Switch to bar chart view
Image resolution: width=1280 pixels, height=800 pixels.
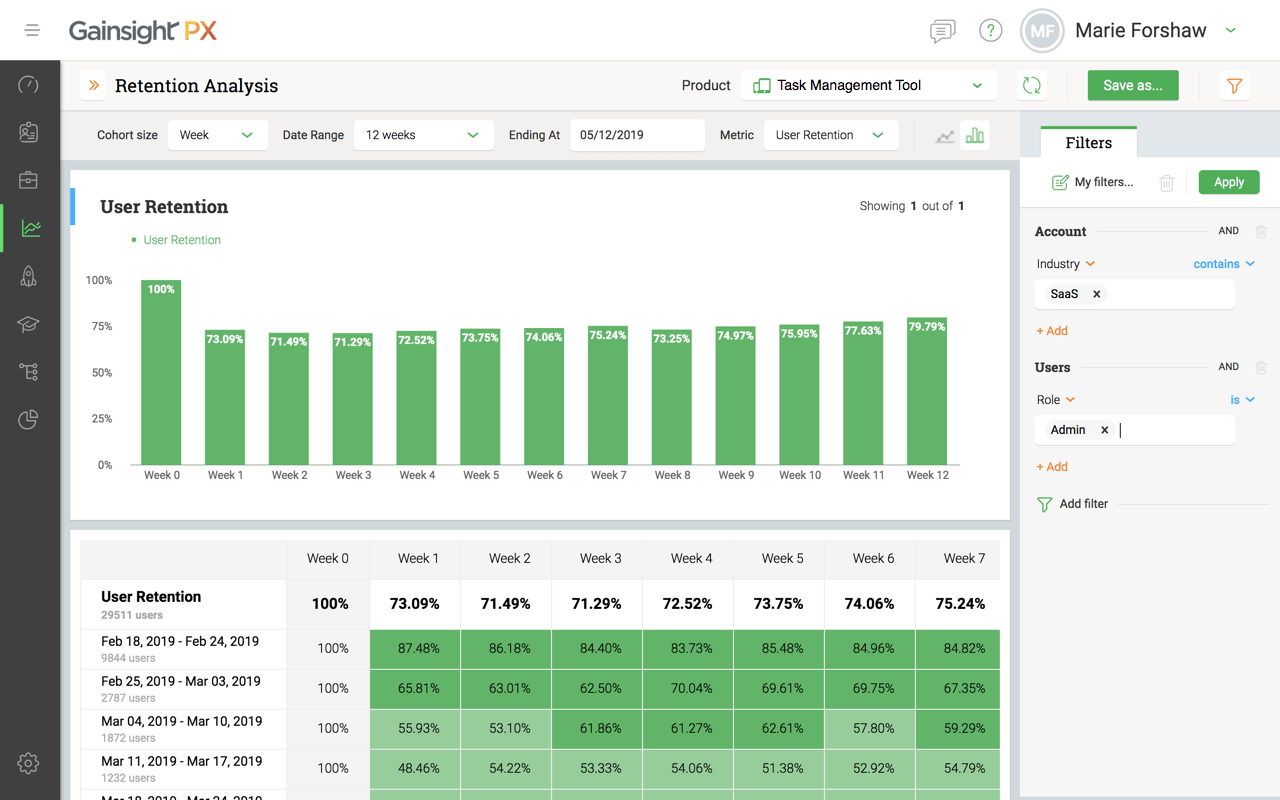point(974,135)
